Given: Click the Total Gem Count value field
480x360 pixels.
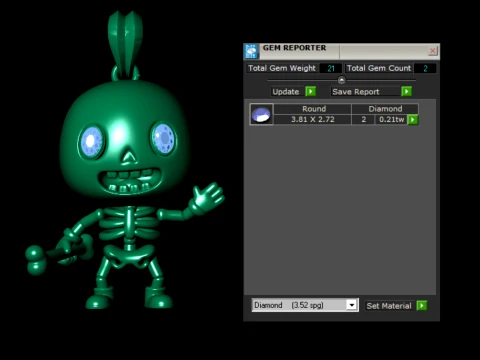Looking at the screenshot, I should coord(425,68).
